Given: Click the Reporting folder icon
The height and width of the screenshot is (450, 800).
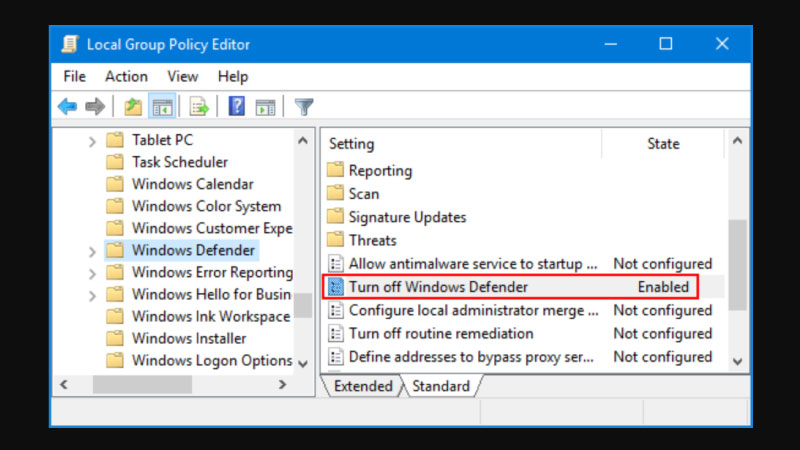Looking at the screenshot, I should [335, 169].
